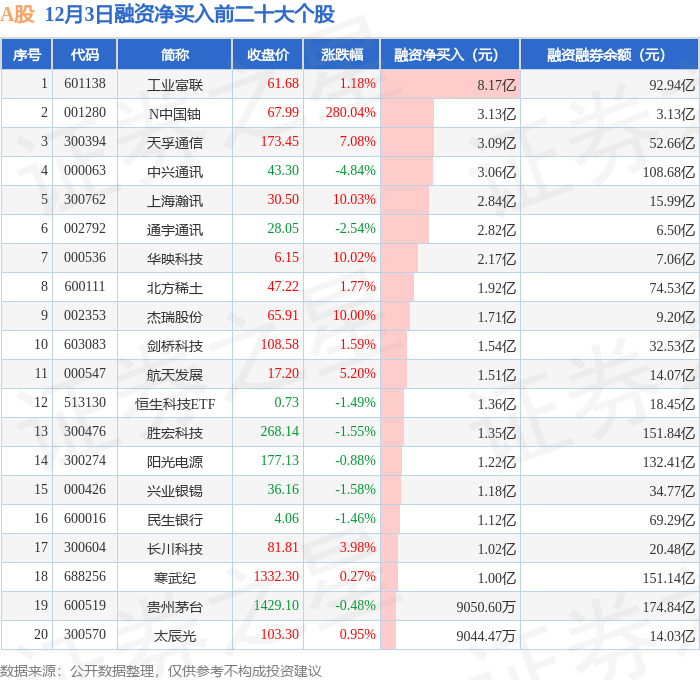Open the 天孚通信 row name
Viewport: 700px width, 680px height.
pos(175,142)
